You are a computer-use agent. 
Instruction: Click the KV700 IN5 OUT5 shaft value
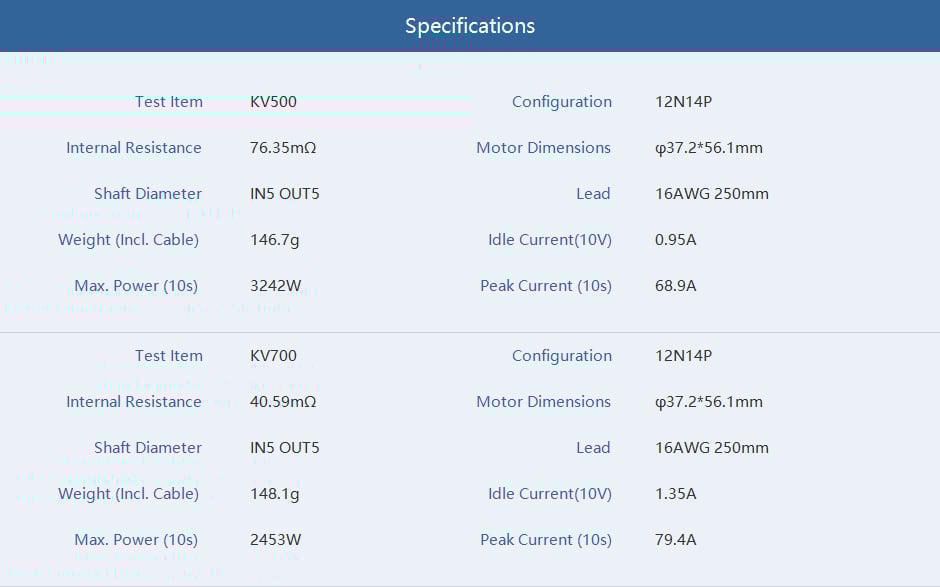pyautogui.click(x=284, y=448)
